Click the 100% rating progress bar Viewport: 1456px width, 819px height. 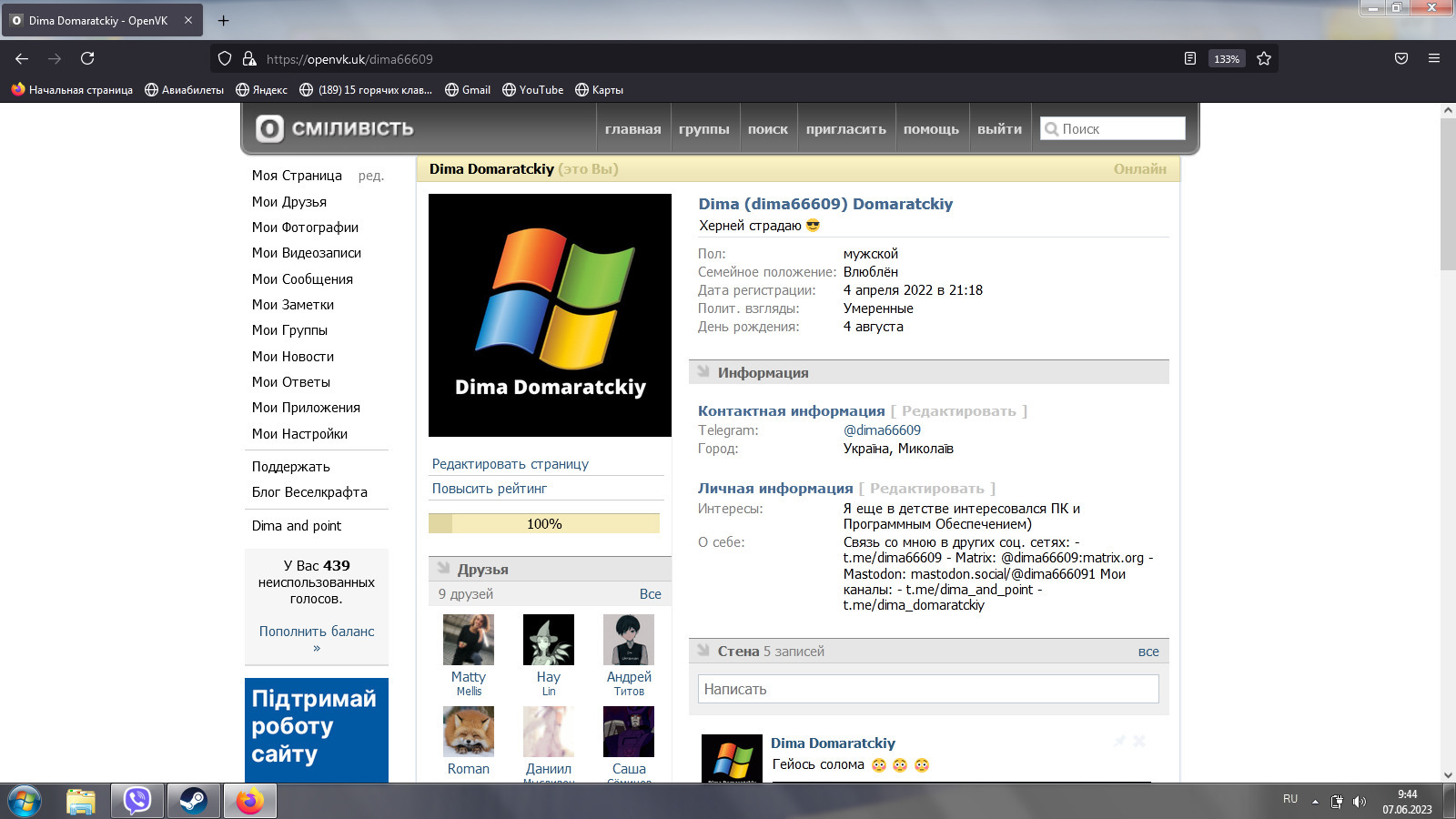coord(544,524)
